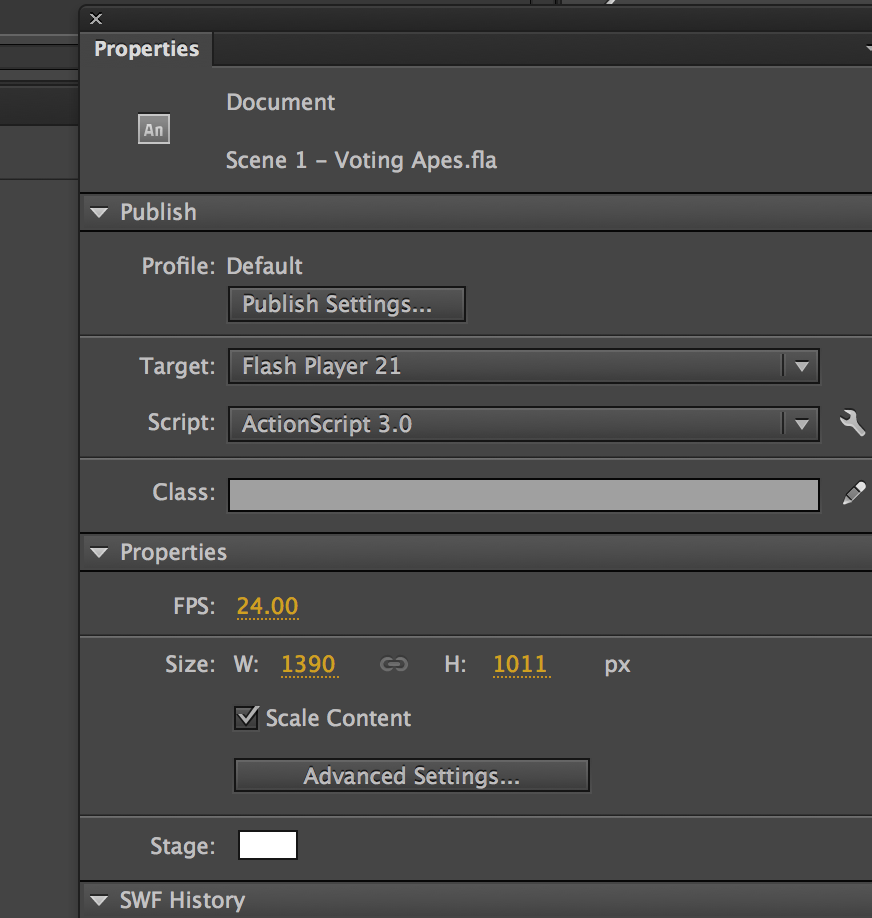The image size is (872, 918).
Task: Click the stage width value 1390
Action: [309, 663]
